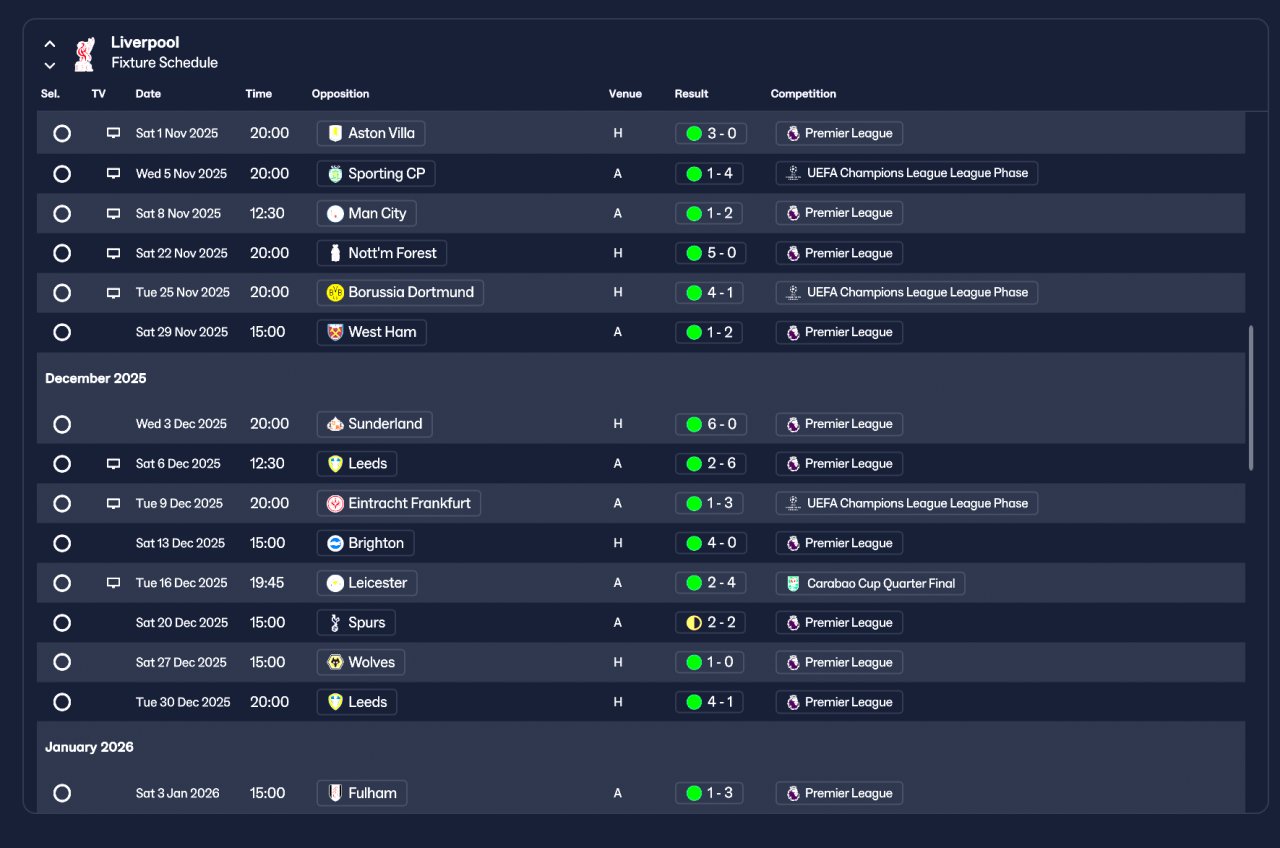
Task: Click the down chevron beside Liverpool
Action: click(x=50, y=66)
